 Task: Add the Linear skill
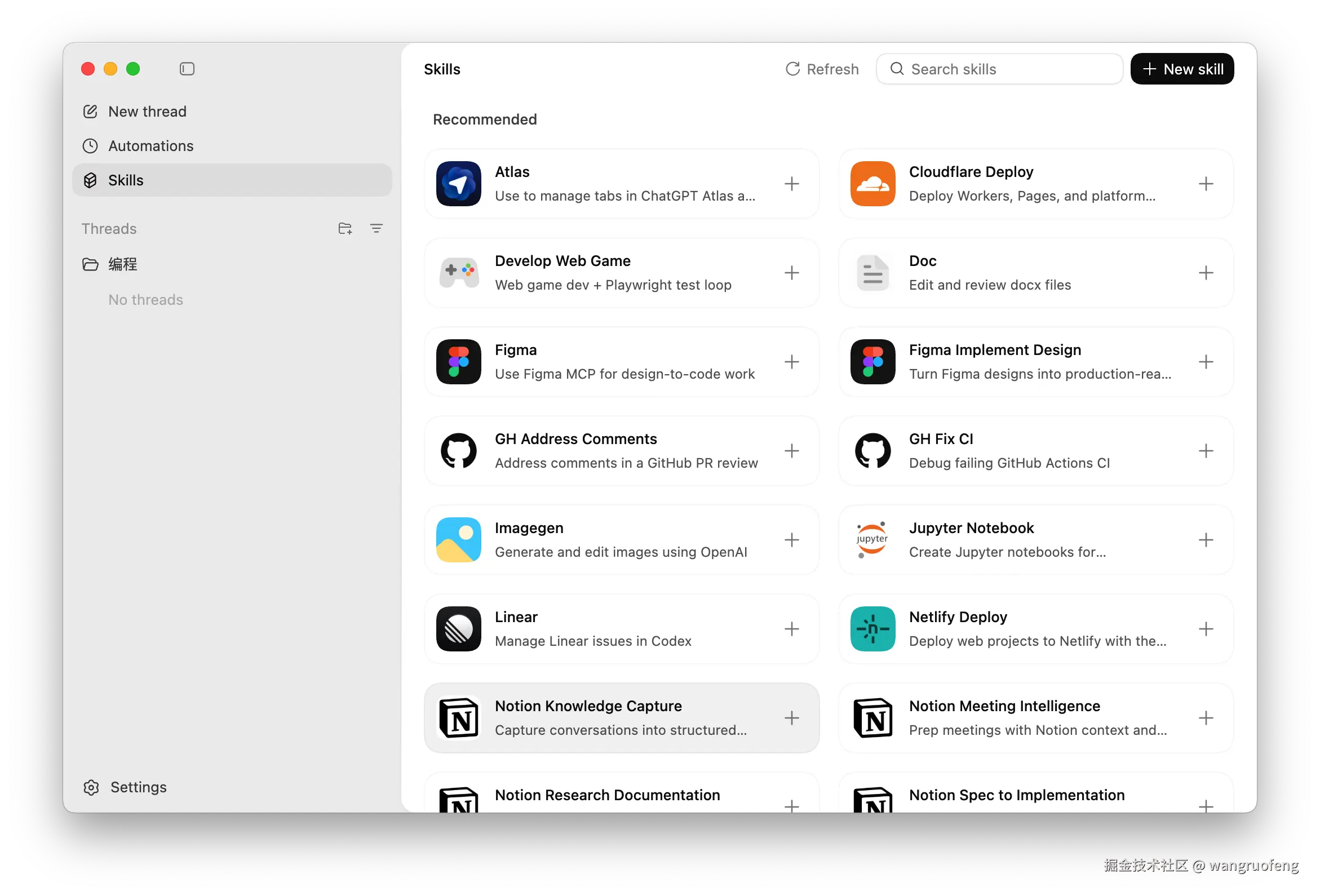791,628
